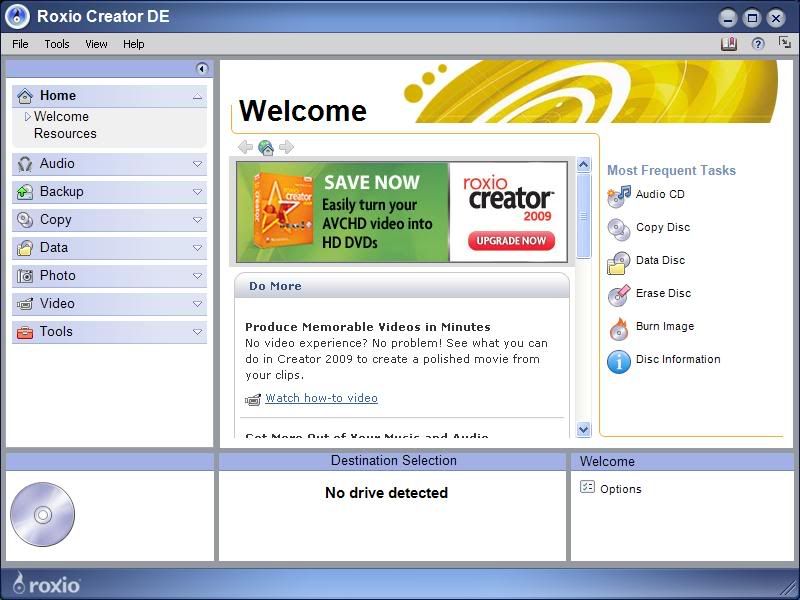Click the disc image in bottom-left panel

pos(42,514)
